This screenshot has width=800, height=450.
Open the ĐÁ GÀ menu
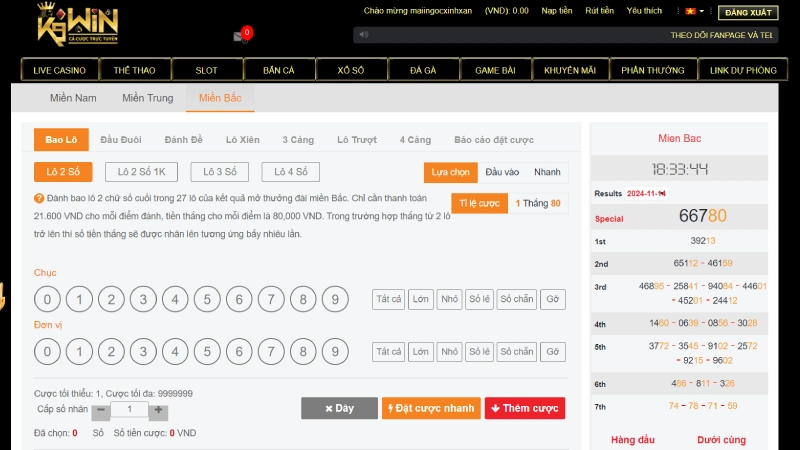coord(423,70)
